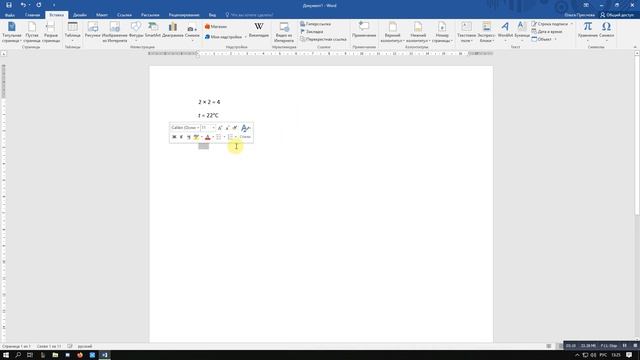This screenshot has width=640, height=360.
Task: Expand the Equation (Уравнение) dropdown arrow
Action: (x=587, y=40)
